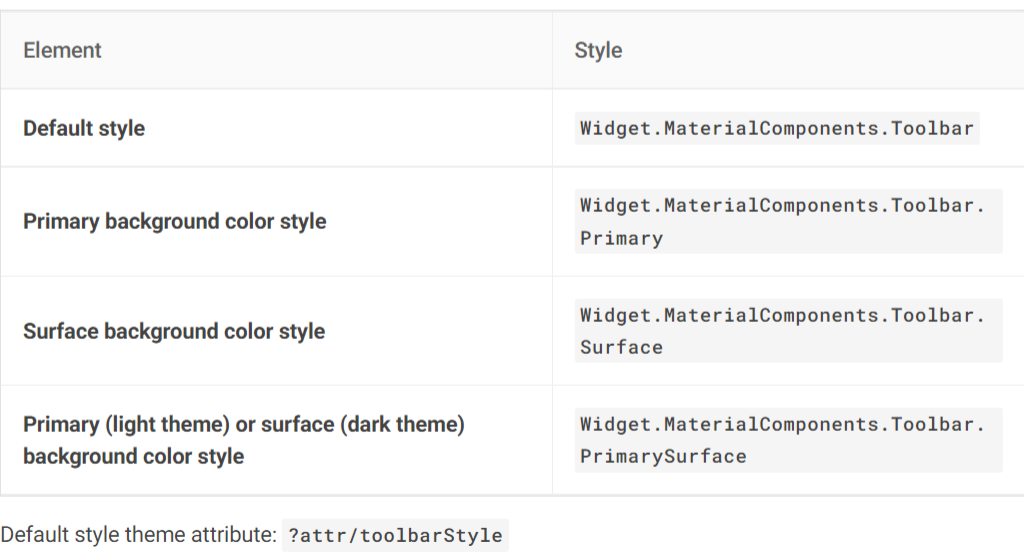
Task: Click first code line in PrimarySurface row
Action: click(782, 424)
